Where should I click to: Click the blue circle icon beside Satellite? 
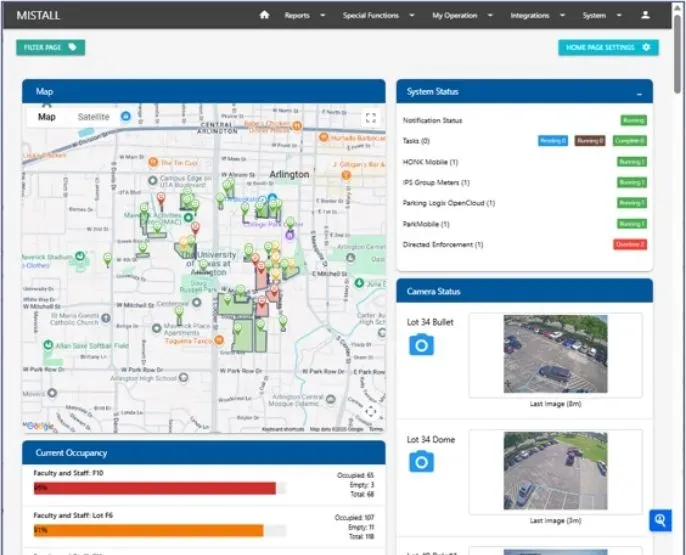coord(126,116)
